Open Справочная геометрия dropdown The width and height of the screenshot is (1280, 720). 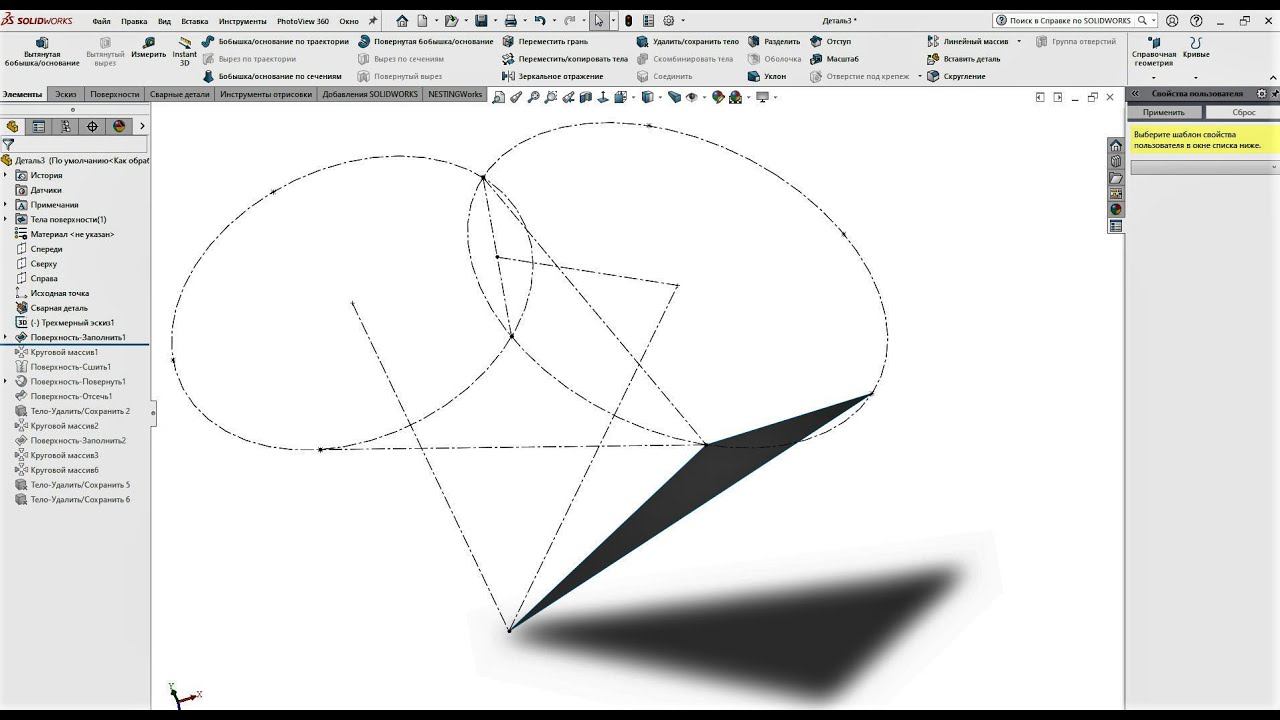pyautogui.click(x=1154, y=78)
